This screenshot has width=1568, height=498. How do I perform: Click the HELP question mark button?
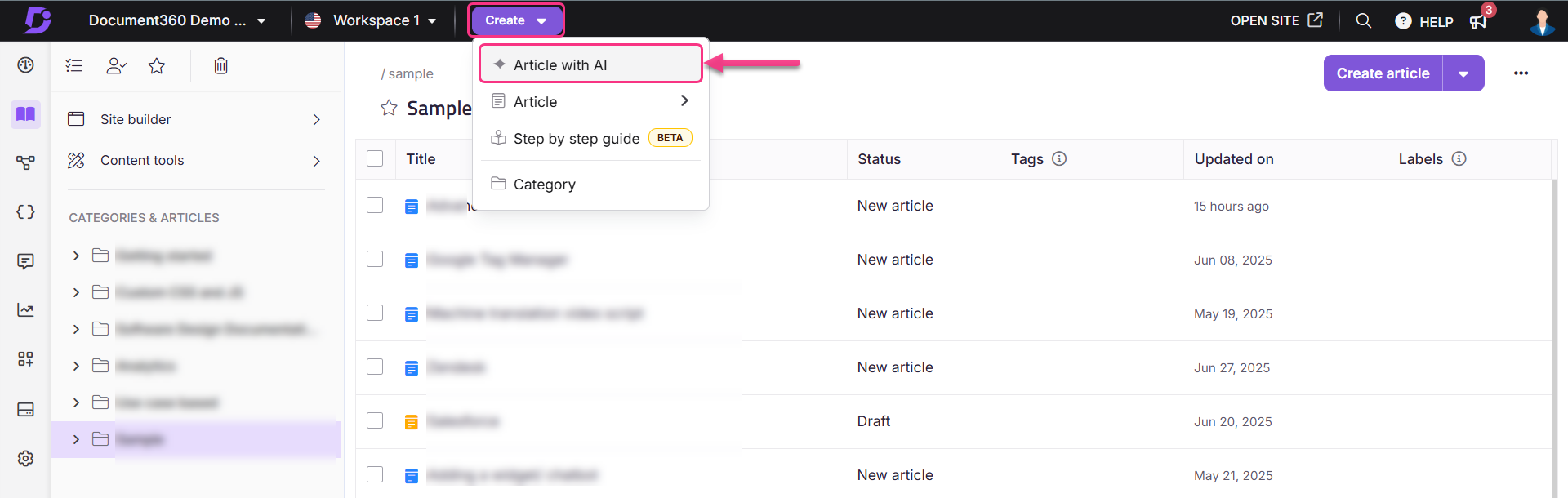point(1424,21)
